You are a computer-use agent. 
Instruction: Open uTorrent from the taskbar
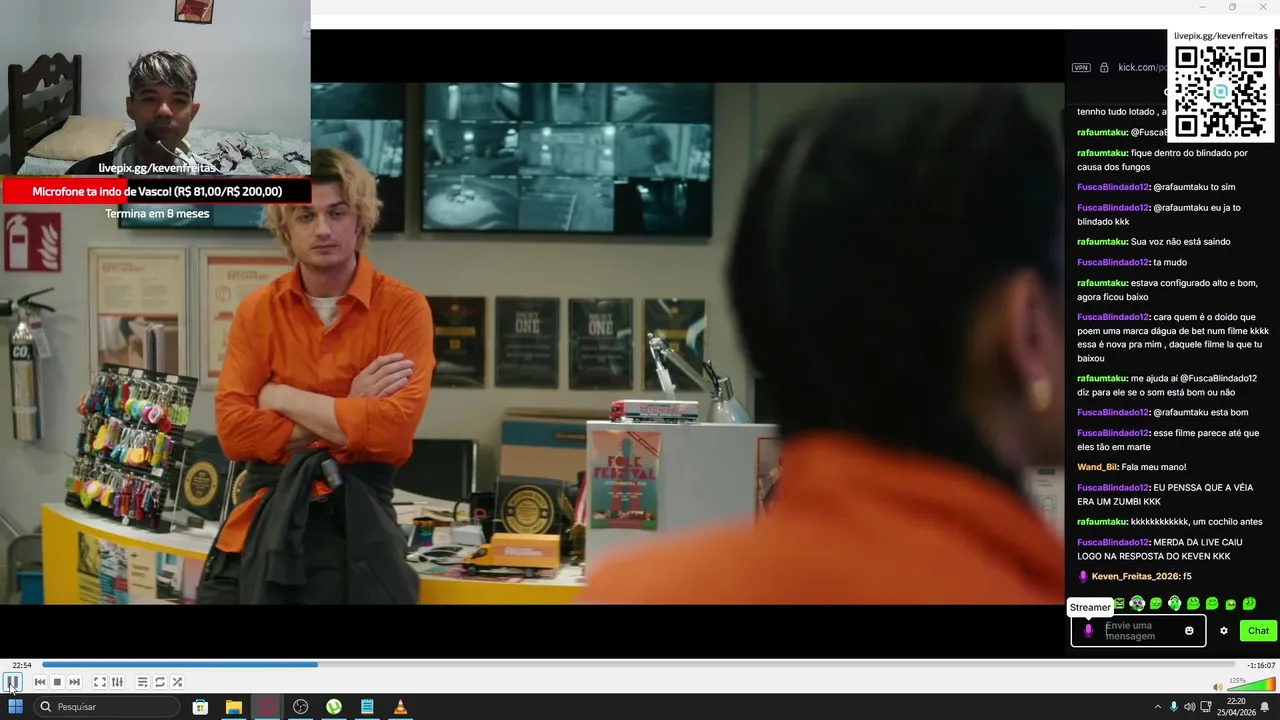point(334,707)
